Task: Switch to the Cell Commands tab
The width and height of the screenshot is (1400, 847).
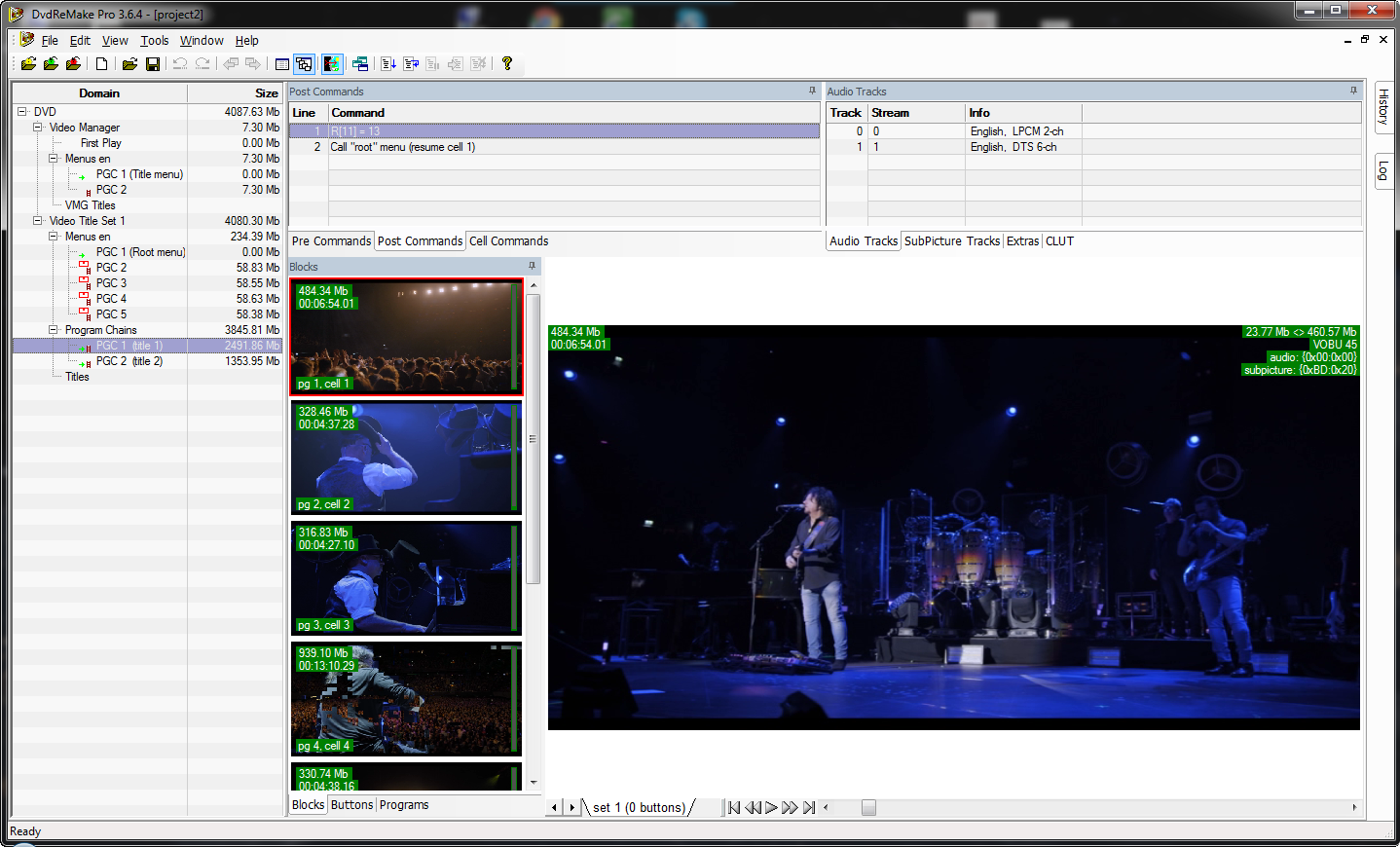Action: 508,241
